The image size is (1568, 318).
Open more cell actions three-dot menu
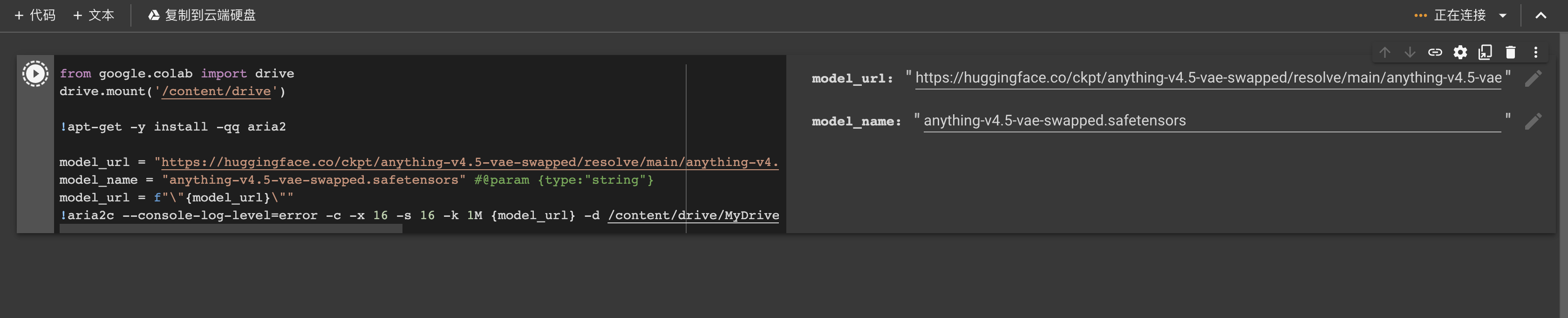click(1536, 52)
